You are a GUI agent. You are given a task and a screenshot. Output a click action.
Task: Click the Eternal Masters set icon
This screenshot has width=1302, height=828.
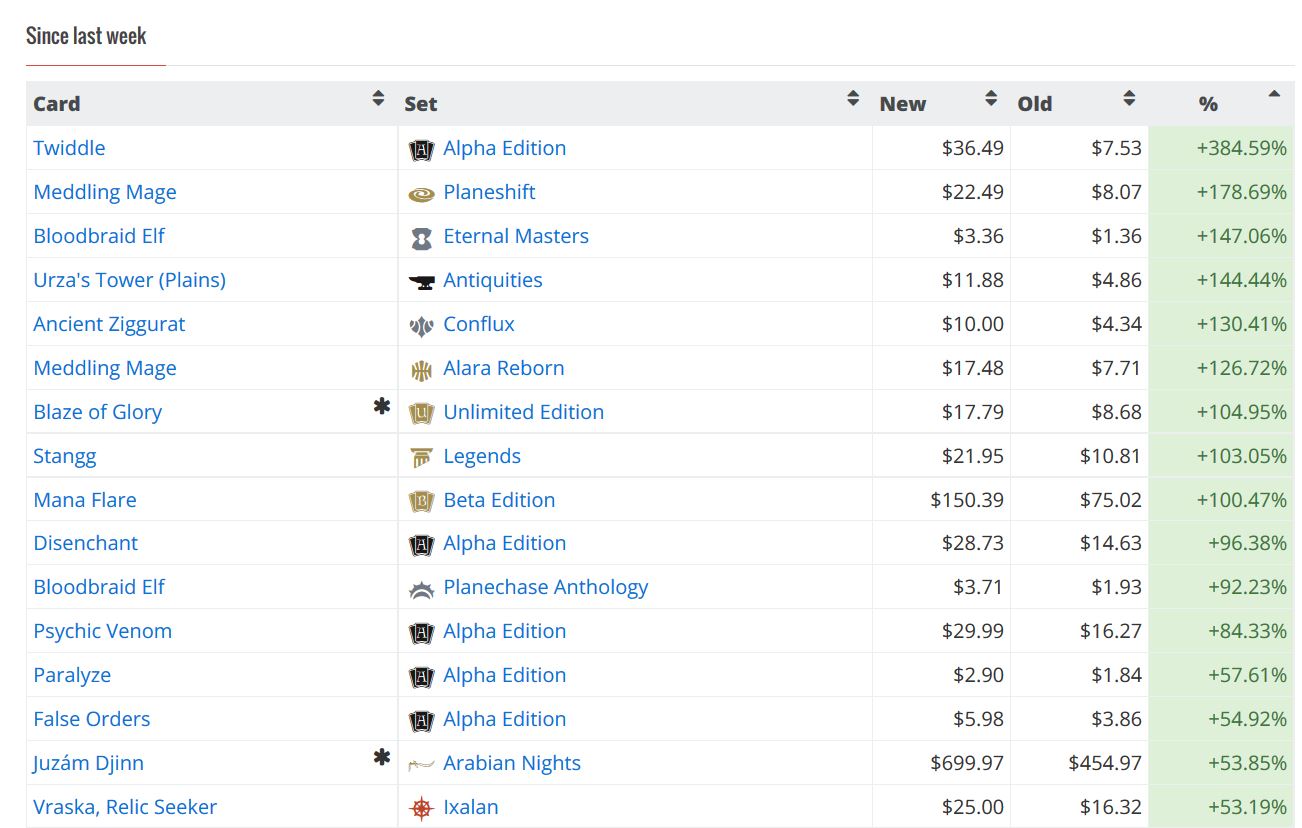coord(421,237)
